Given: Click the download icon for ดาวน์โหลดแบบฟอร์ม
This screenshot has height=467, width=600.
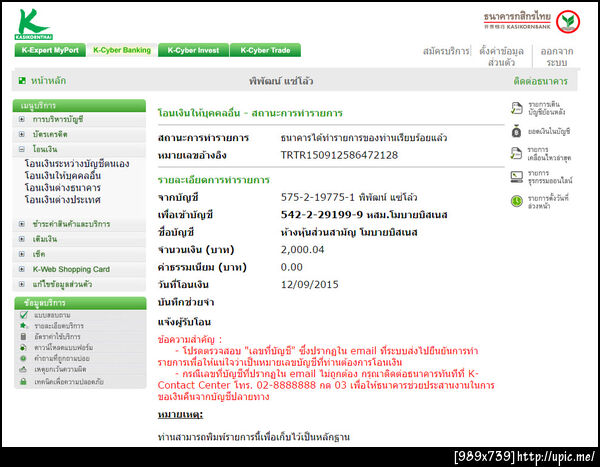Looking at the screenshot, I should [23, 347].
